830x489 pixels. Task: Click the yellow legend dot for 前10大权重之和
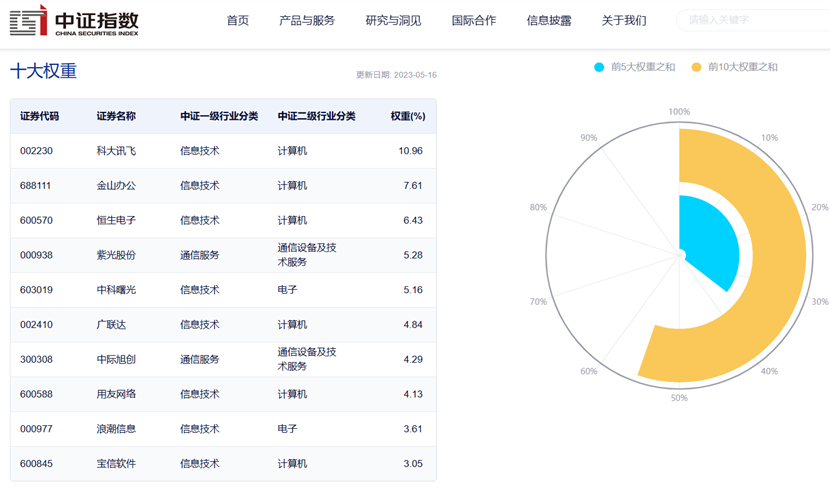(x=697, y=67)
